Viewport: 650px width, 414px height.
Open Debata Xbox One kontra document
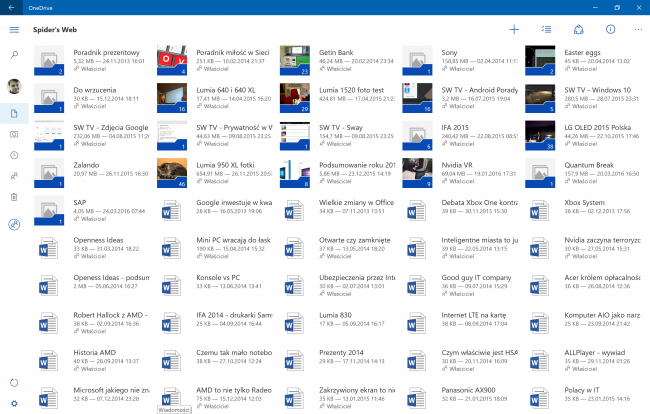(x=460, y=211)
